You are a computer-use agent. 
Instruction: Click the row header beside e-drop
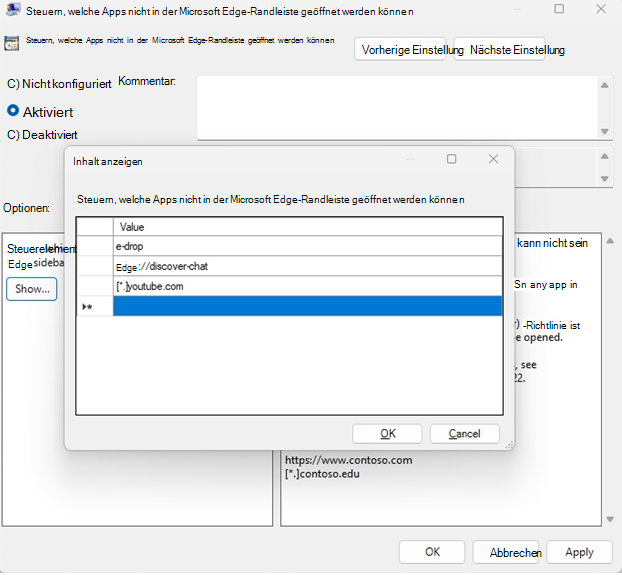95,246
